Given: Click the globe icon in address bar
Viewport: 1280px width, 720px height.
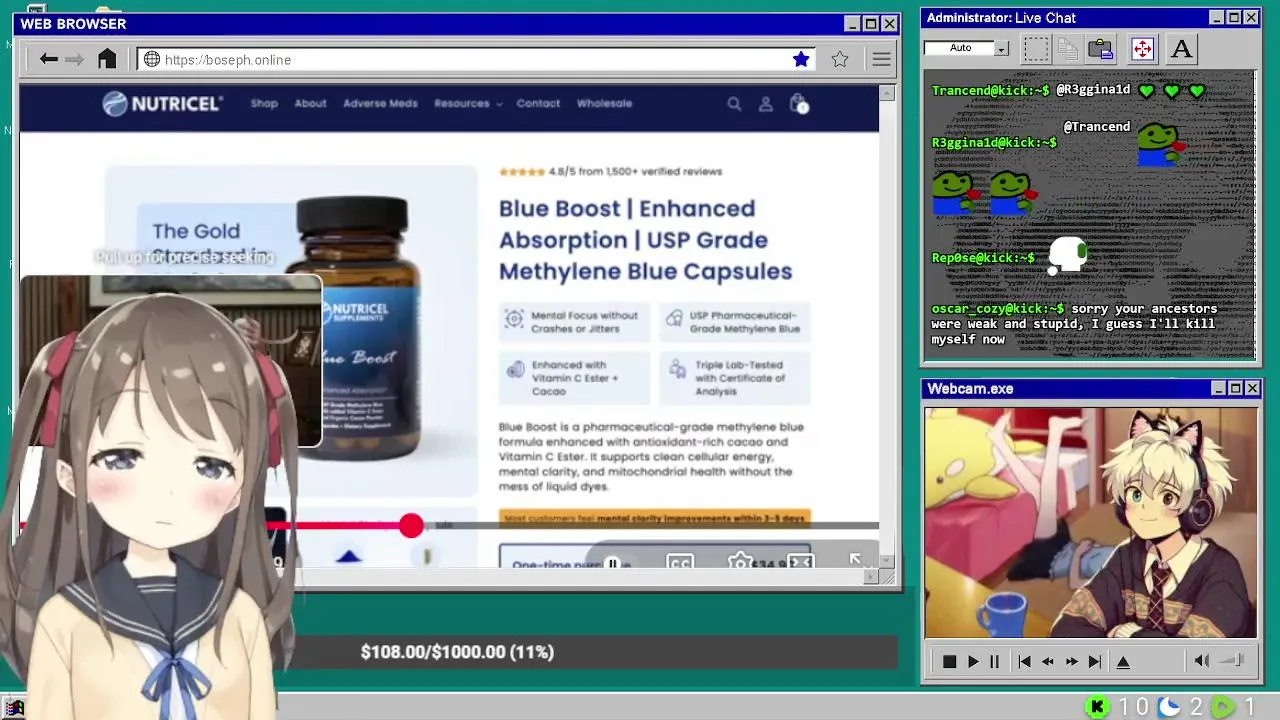Looking at the screenshot, I should tap(152, 60).
